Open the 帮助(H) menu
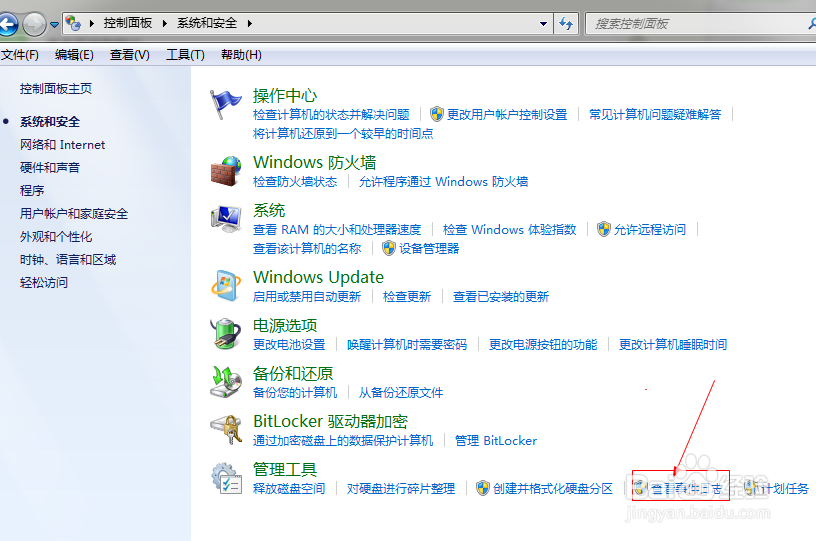 (x=241, y=55)
